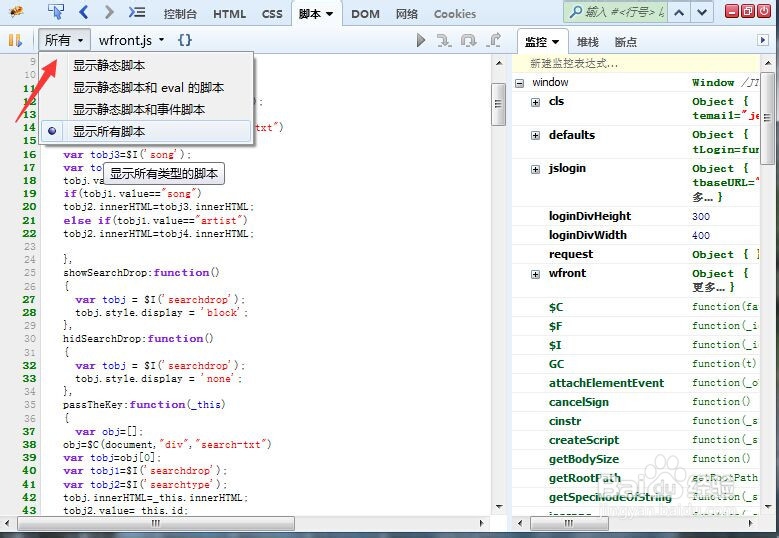
Task: Collapse the window tree node
Action: [x=519, y=83]
